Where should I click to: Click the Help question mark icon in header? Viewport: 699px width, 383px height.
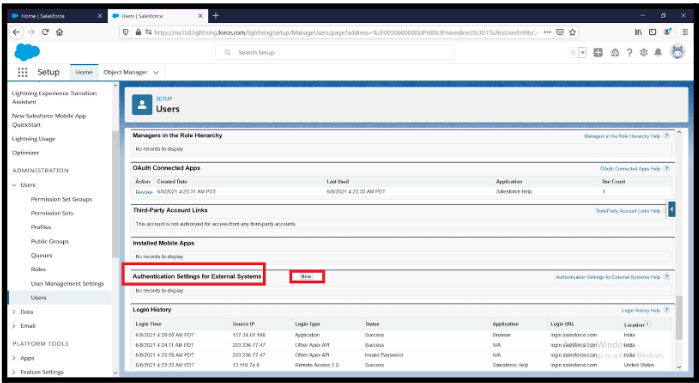[629, 53]
